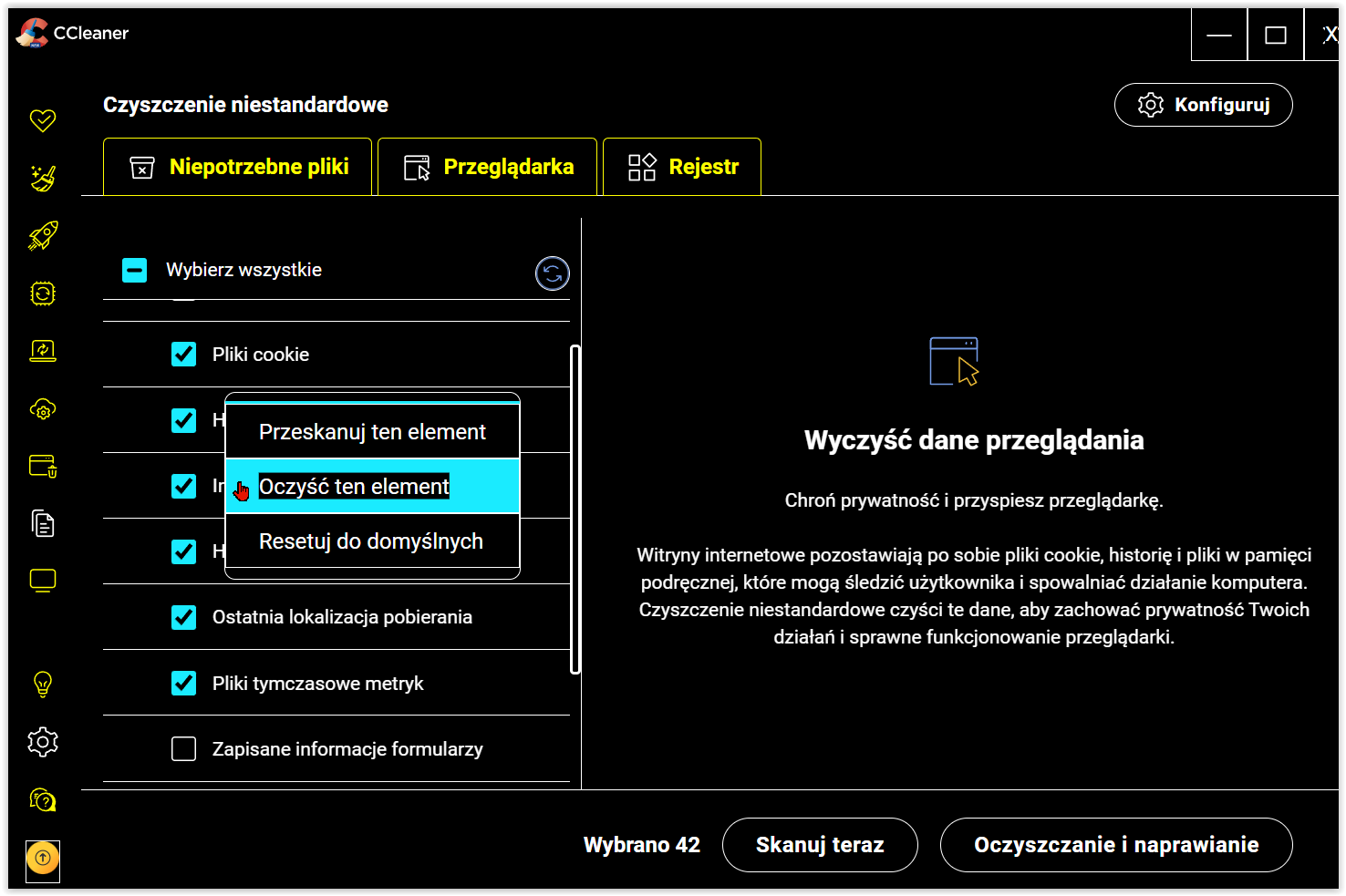Click the browser illustration above Wyczyść dane przeglądania
1346x896 pixels.
coord(954,361)
